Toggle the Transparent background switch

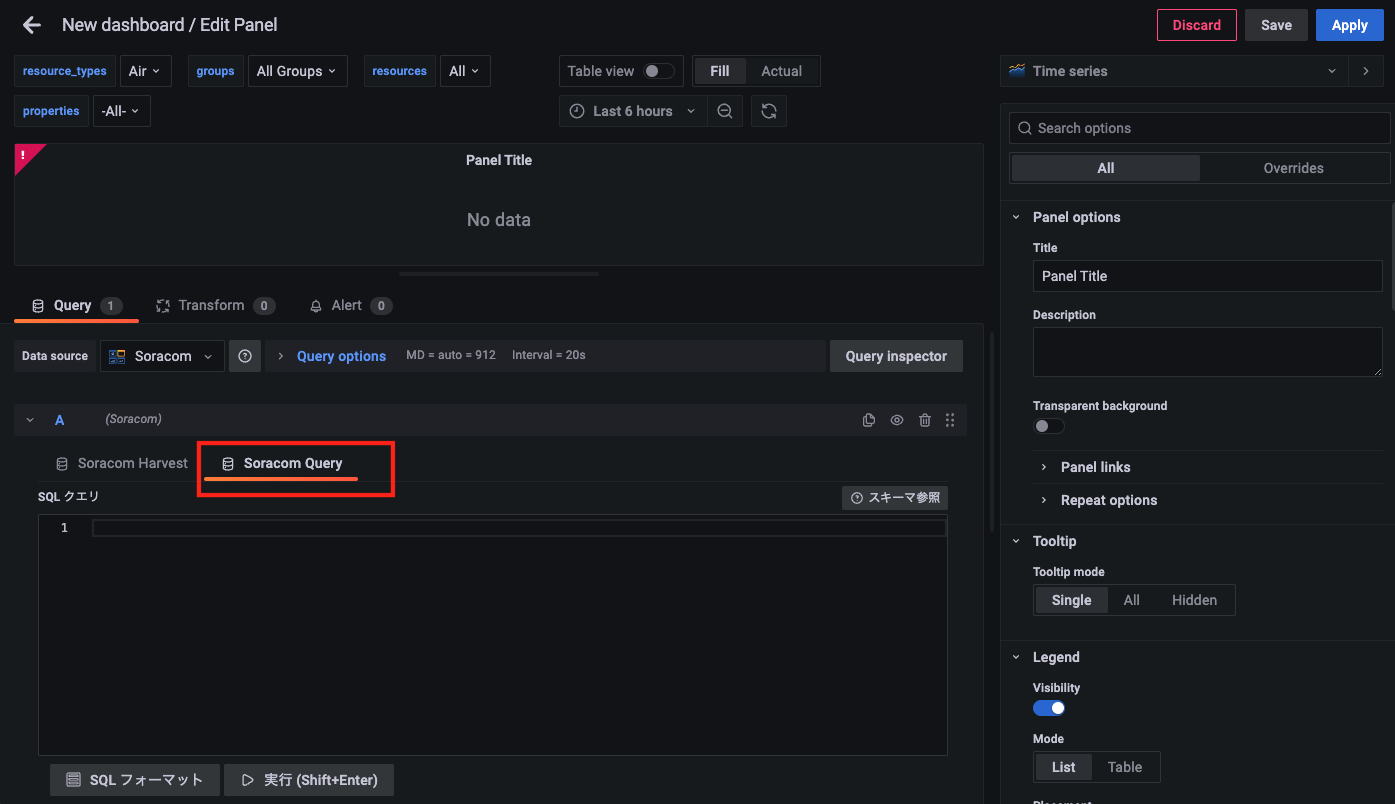(x=1048, y=426)
